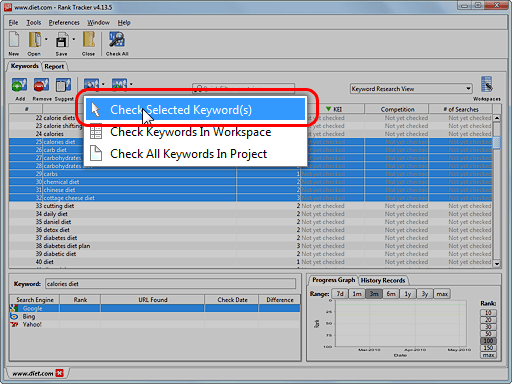Select the keyword row 'diabetes diet plan'

point(251,246)
